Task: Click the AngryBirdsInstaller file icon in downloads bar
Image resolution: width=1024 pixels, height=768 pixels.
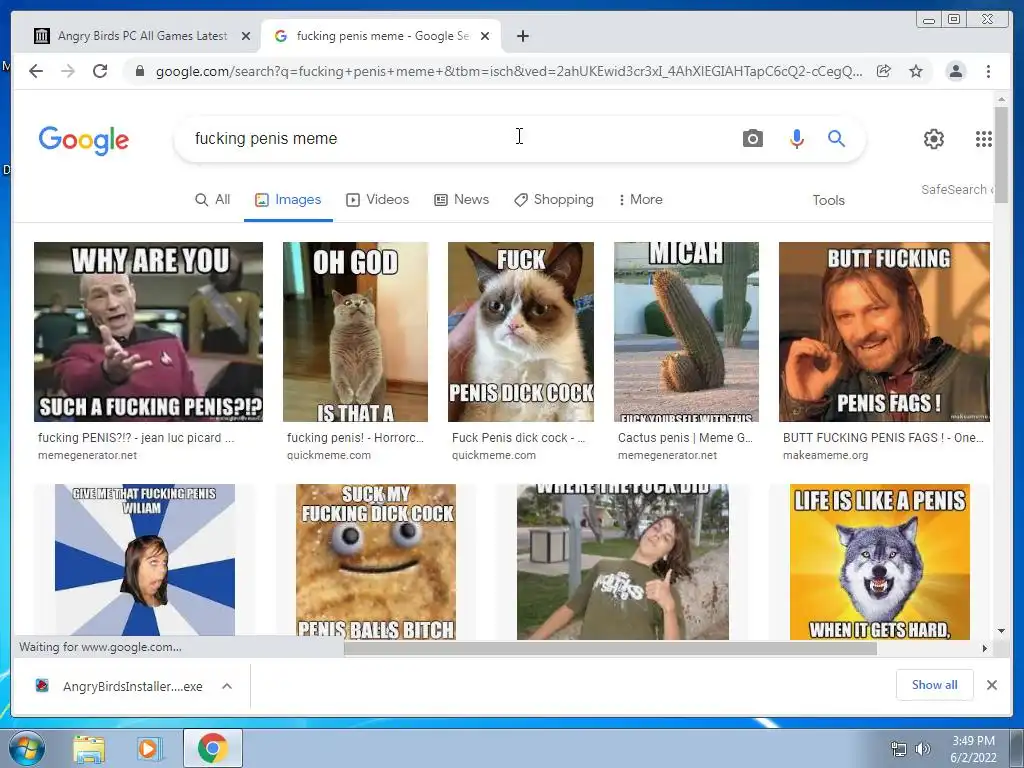Action: 42,686
